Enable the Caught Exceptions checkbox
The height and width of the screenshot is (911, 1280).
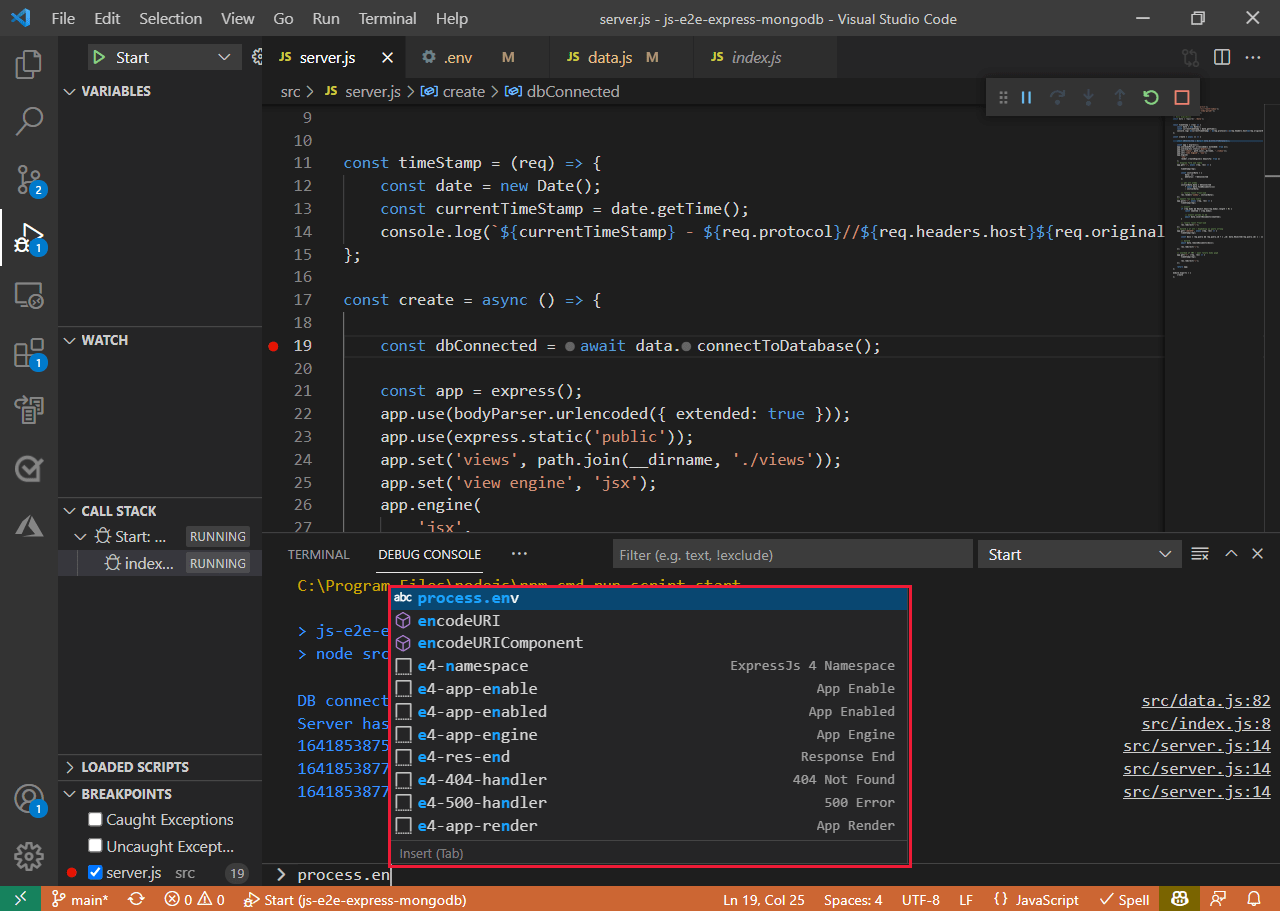(x=96, y=819)
